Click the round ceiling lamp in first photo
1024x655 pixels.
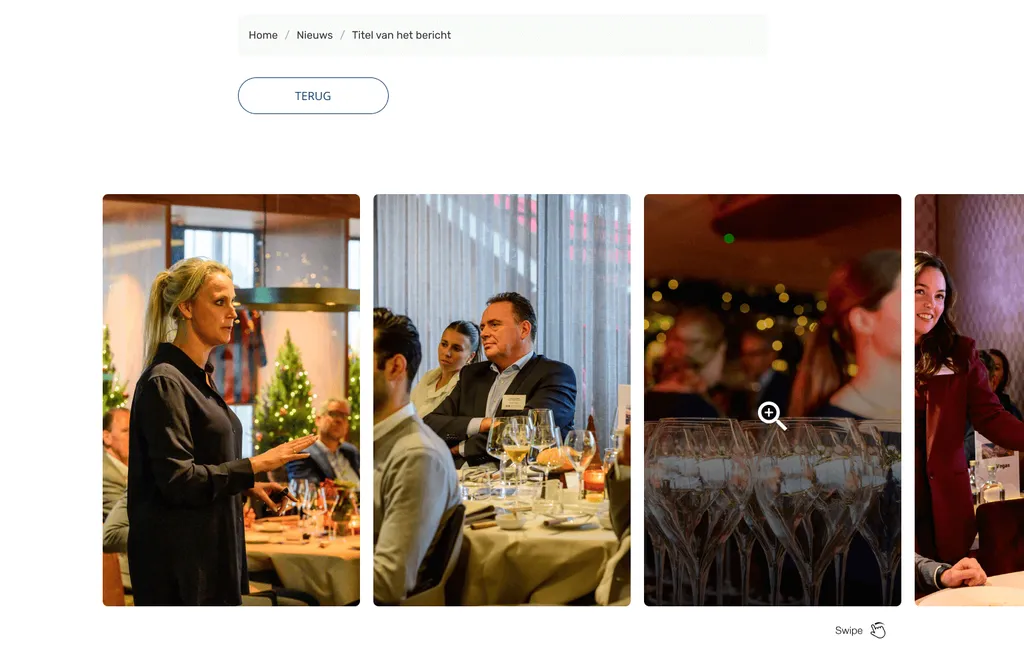click(297, 298)
